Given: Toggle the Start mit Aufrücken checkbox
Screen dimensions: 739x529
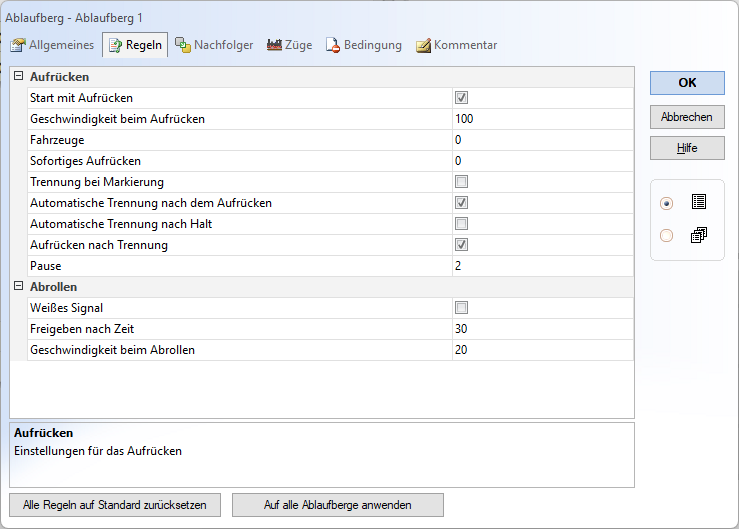Looking at the screenshot, I should point(461,98).
